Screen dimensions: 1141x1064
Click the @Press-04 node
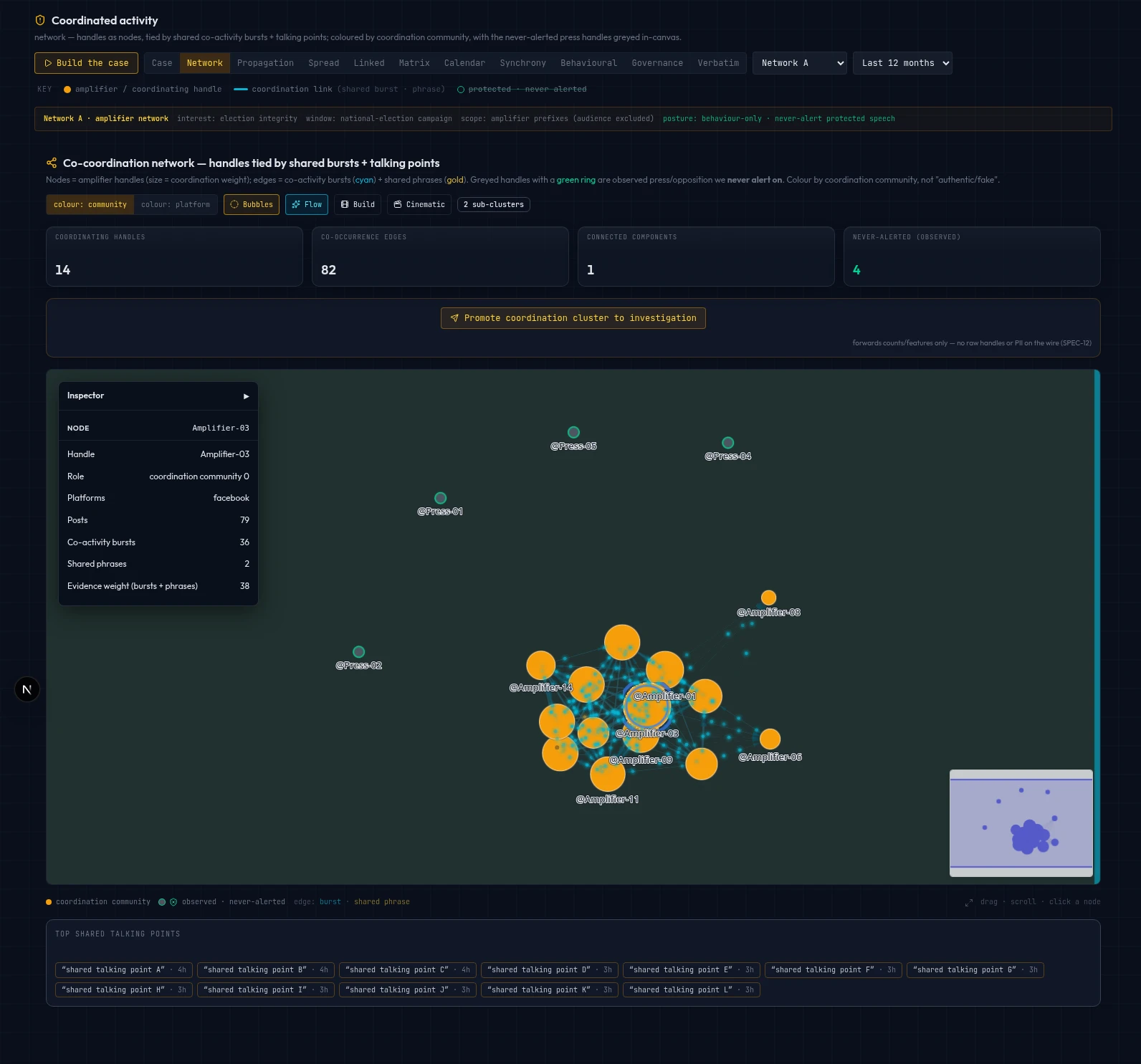coord(728,443)
